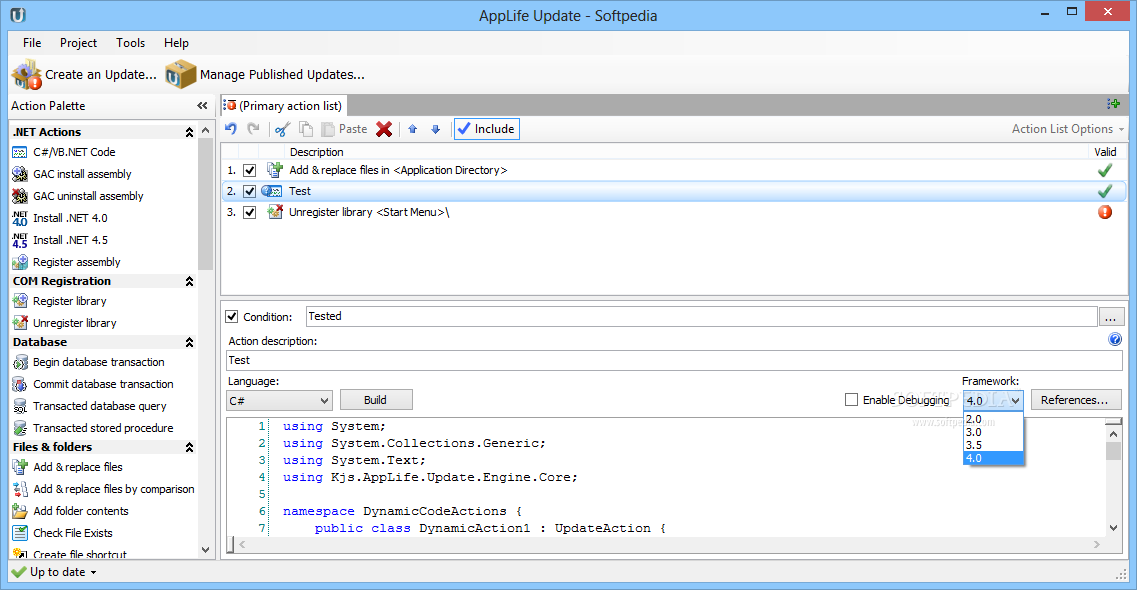Image resolution: width=1137 pixels, height=590 pixels.
Task: Click the Paste button
Action: [344, 129]
